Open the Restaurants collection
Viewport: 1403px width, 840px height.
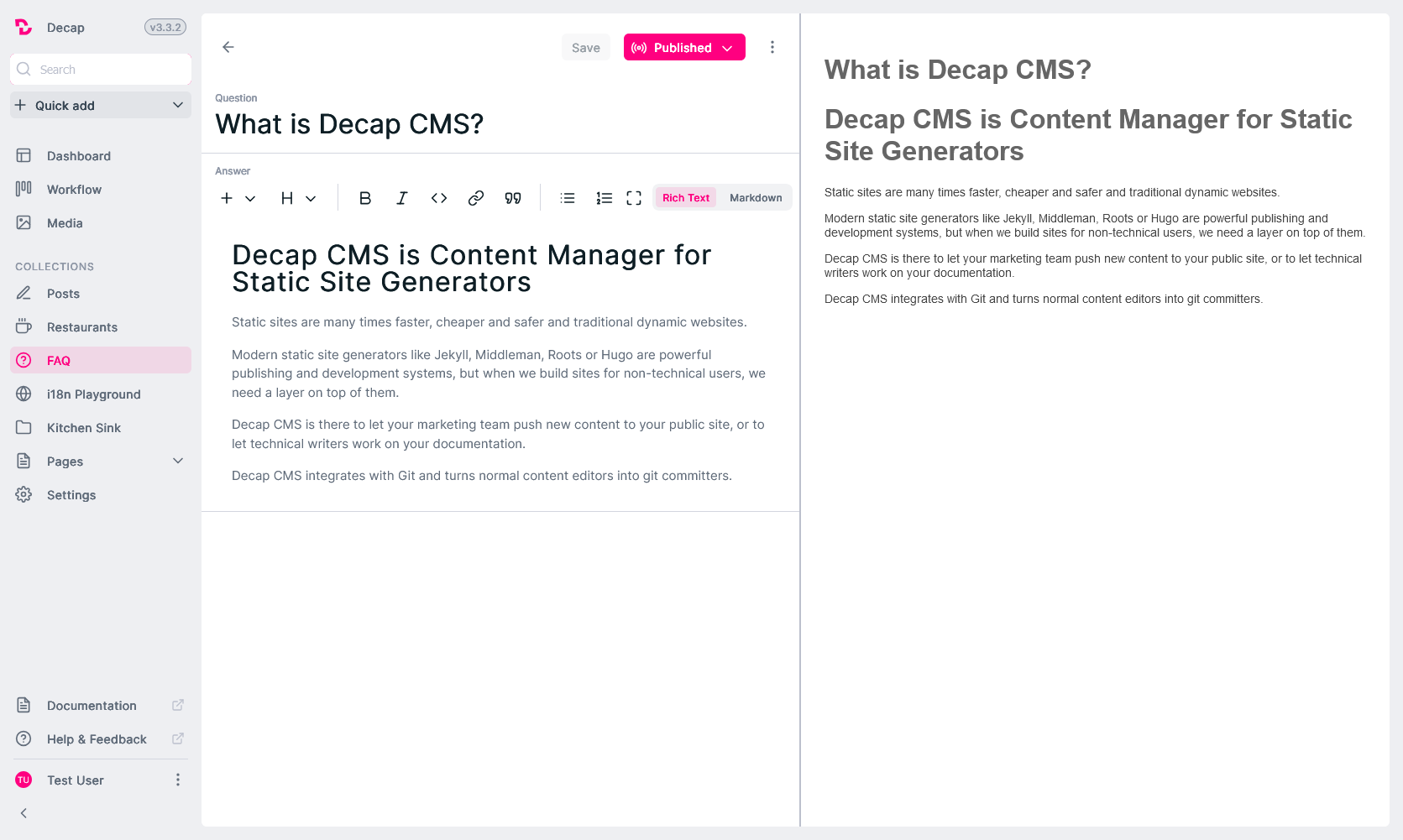101,327
